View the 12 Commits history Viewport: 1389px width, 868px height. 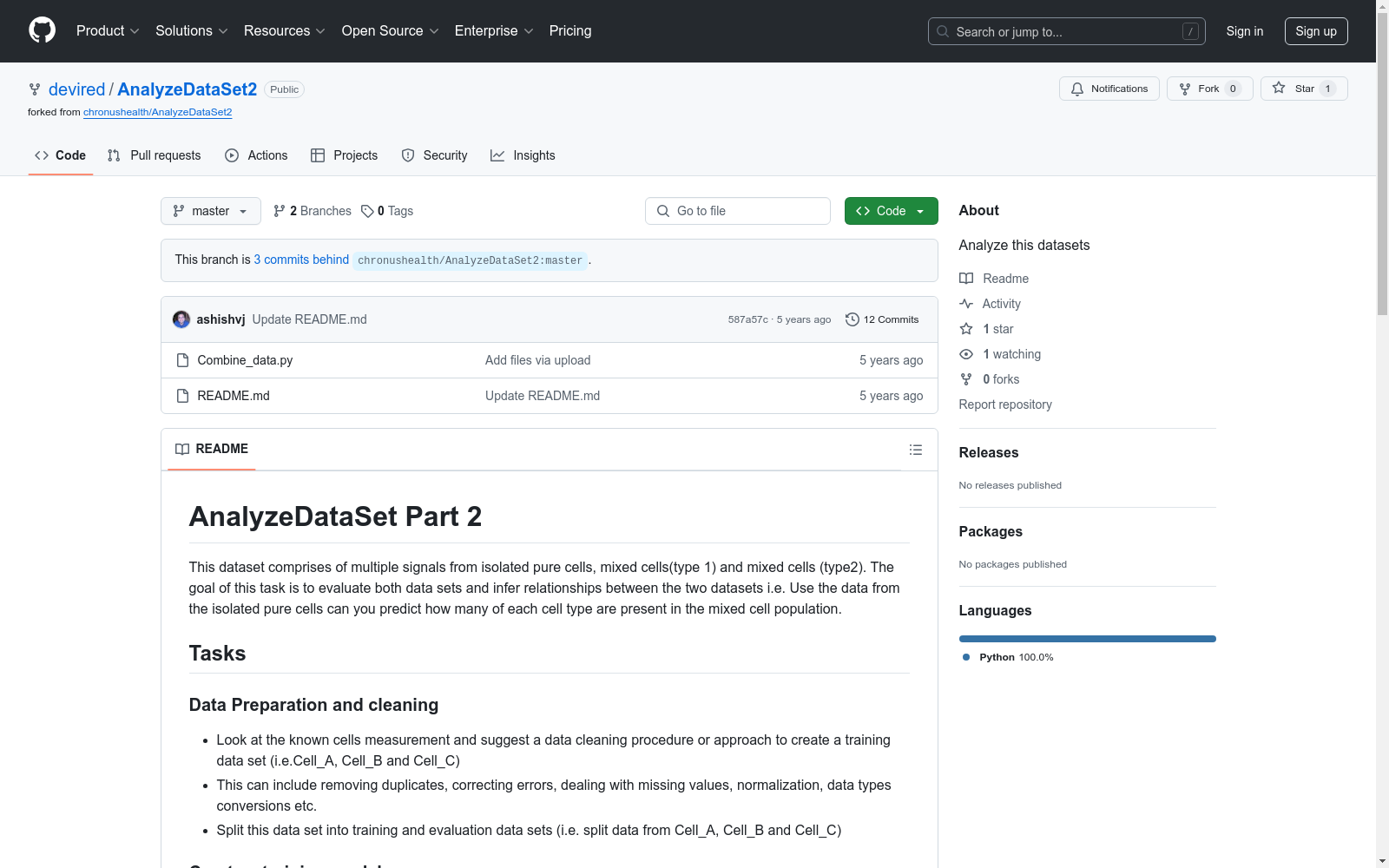point(882,319)
